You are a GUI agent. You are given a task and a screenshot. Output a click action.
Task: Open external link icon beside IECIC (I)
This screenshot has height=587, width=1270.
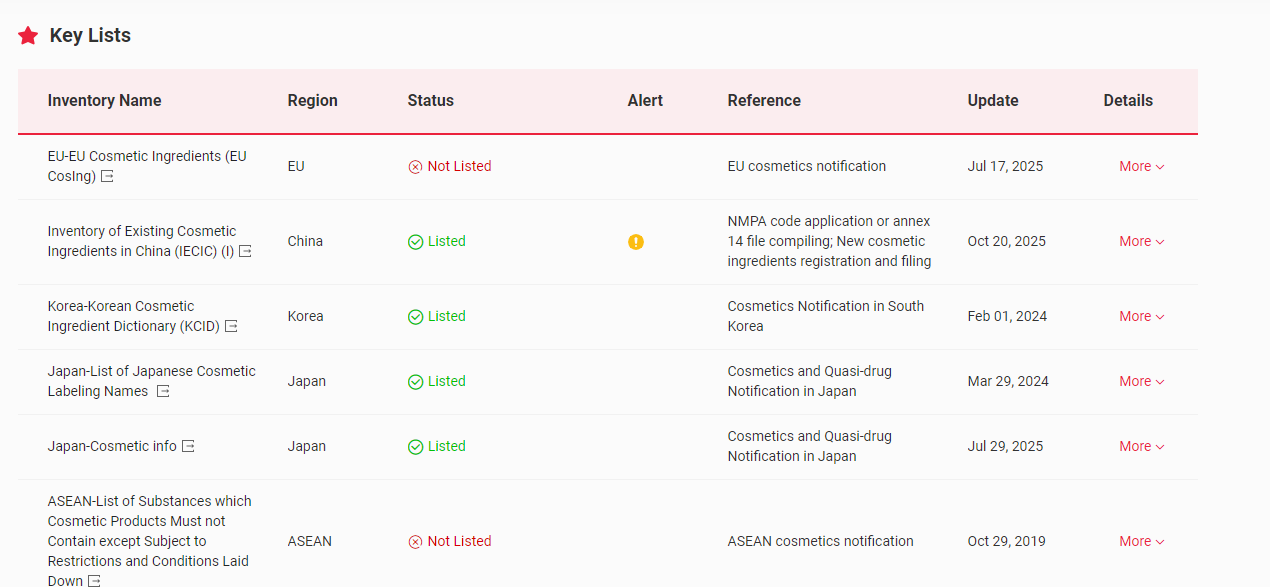pos(245,252)
